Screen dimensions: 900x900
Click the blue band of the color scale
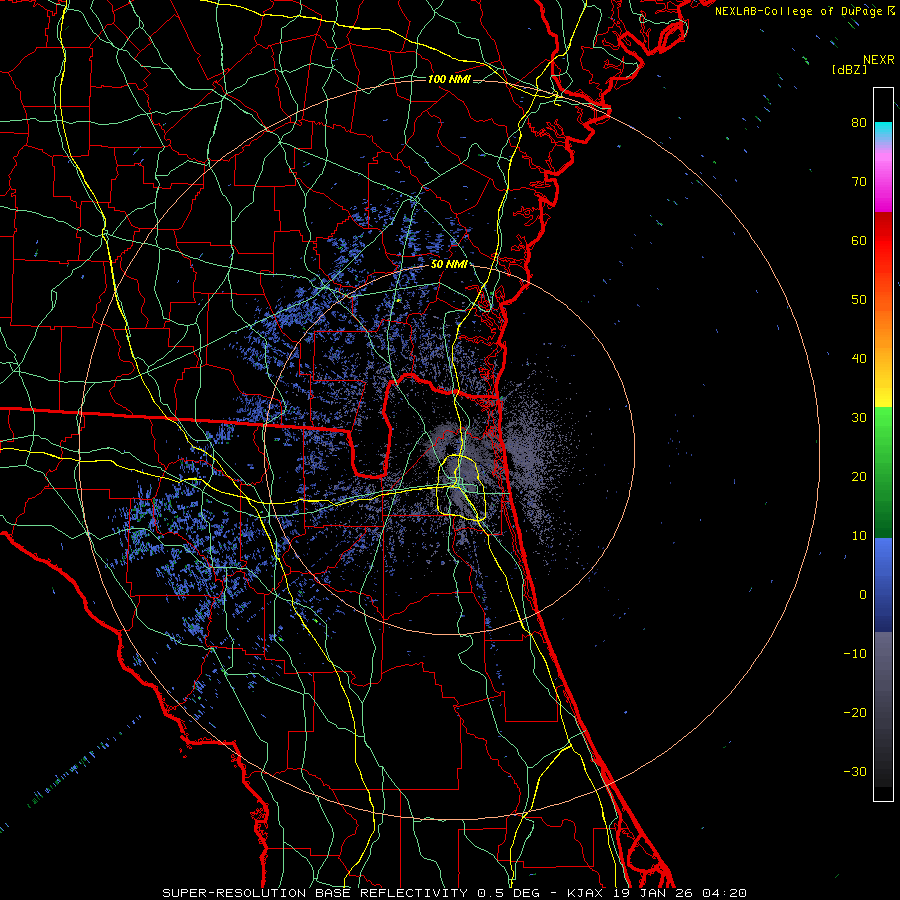coord(883,584)
